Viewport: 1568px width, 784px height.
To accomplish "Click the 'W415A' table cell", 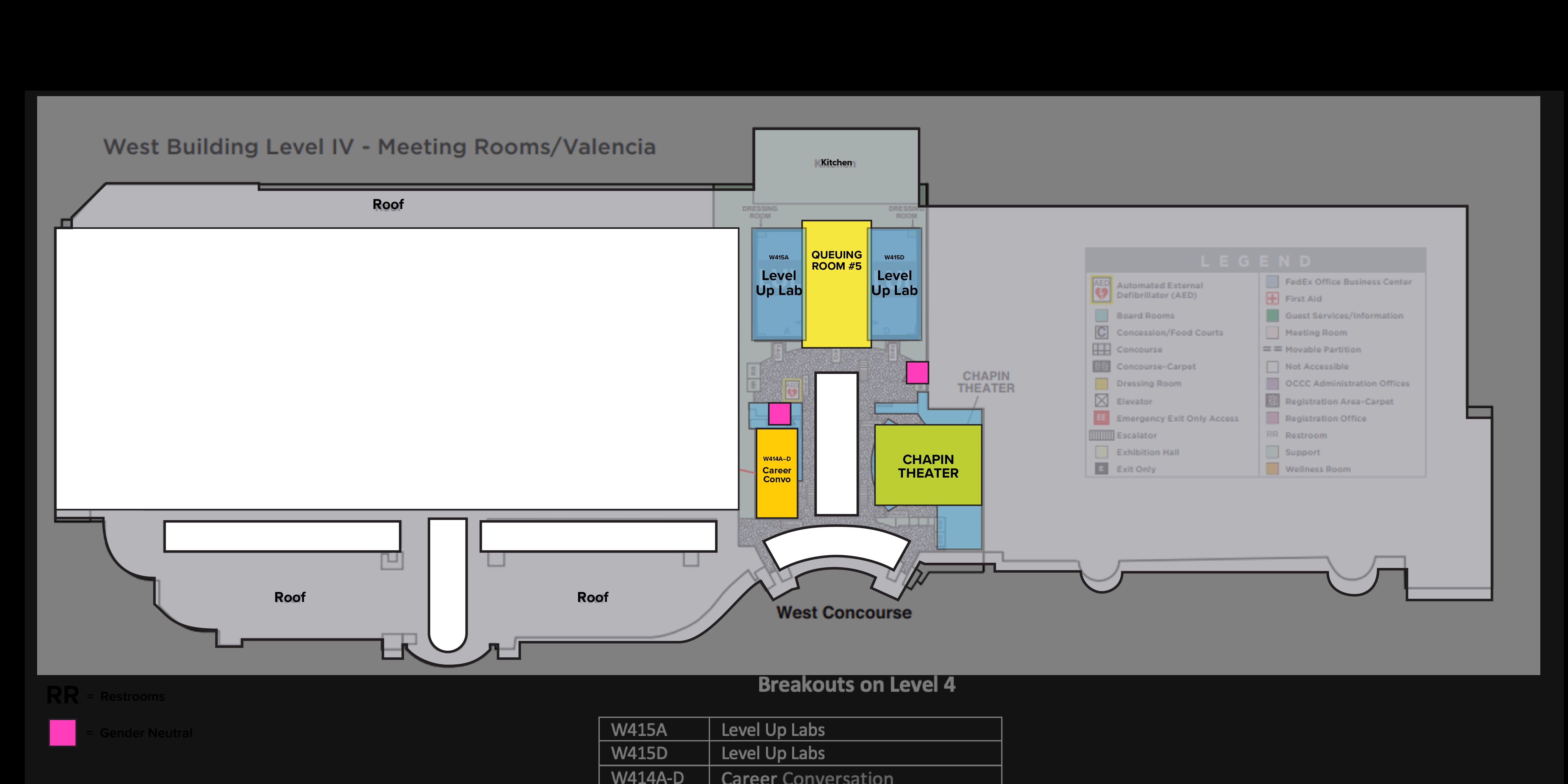I will 654,729.
